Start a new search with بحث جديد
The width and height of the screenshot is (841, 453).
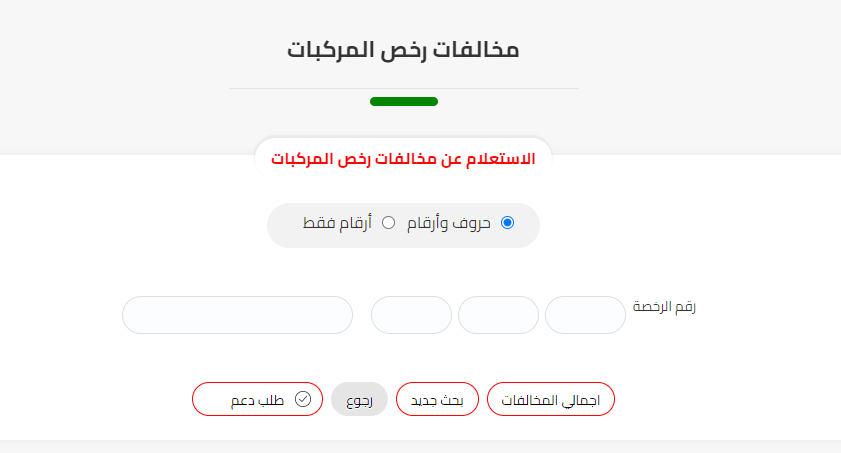pos(438,399)
